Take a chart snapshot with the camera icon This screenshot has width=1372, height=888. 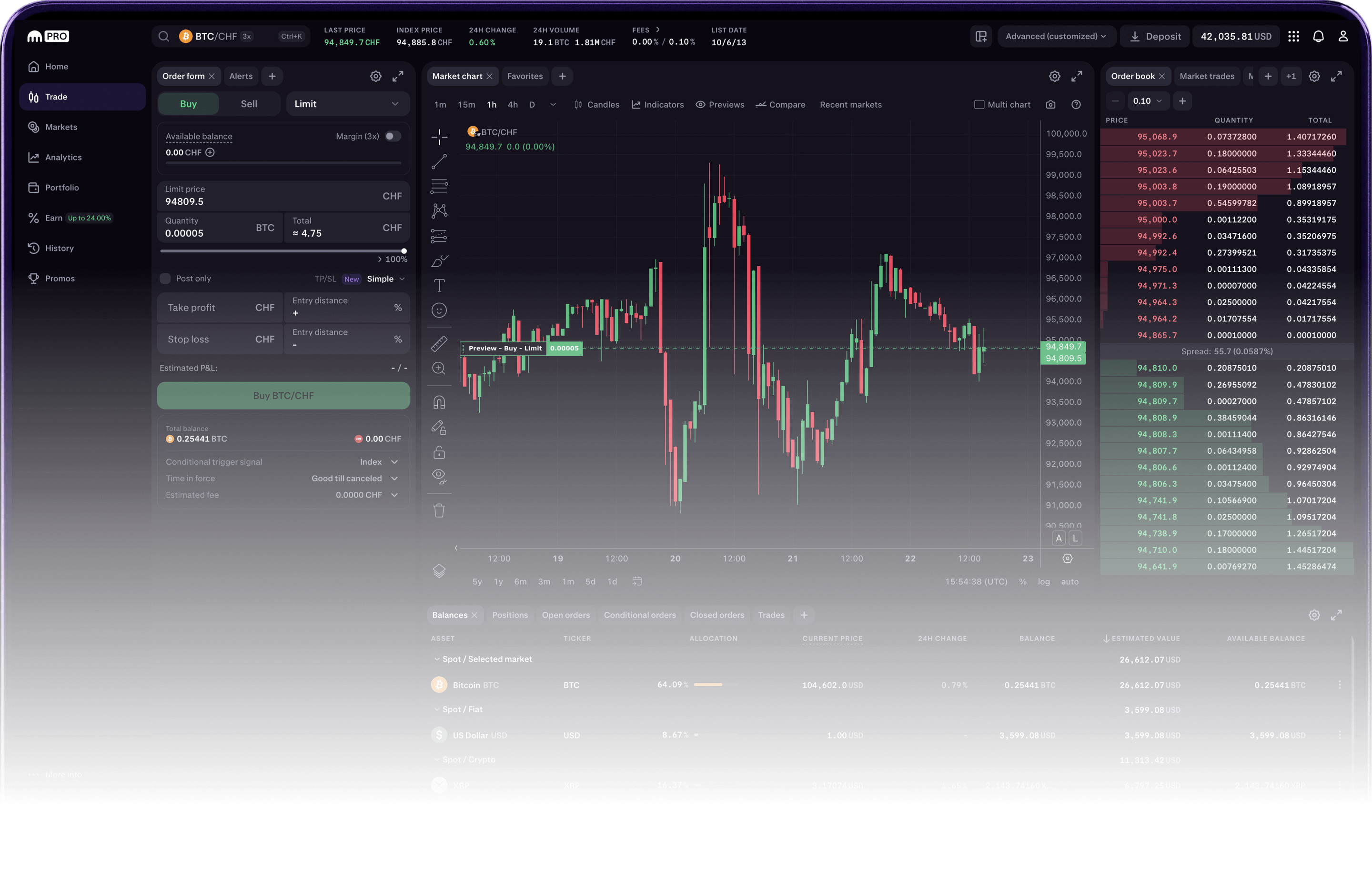pyautogui.click(x=1050, y=104)
